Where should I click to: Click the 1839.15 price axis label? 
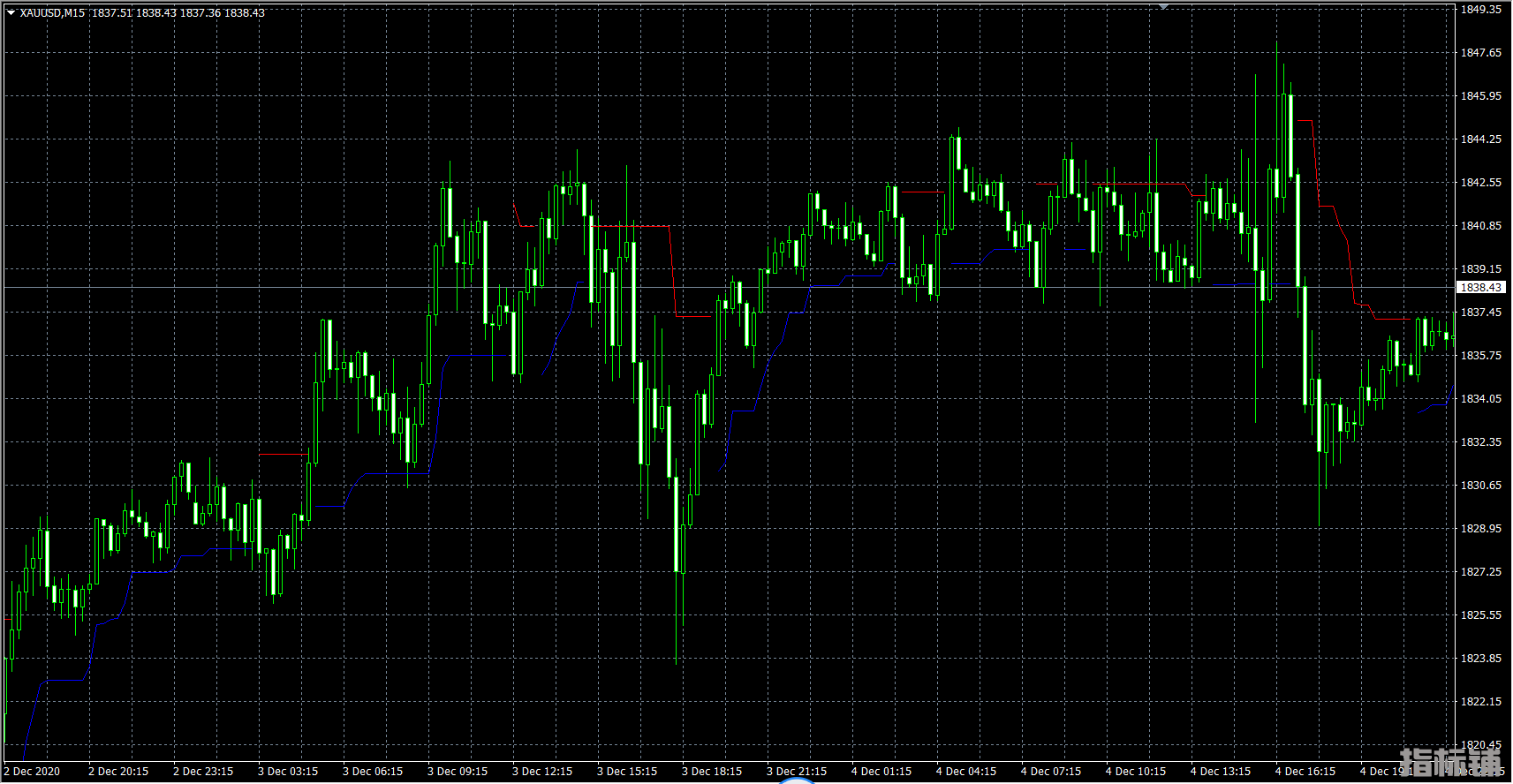coord(1480,269)
